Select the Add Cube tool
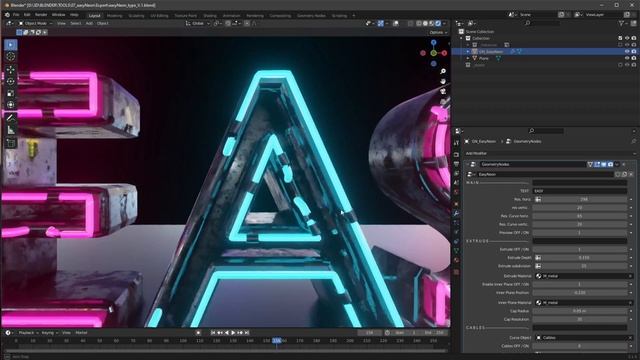 point(11,143)
